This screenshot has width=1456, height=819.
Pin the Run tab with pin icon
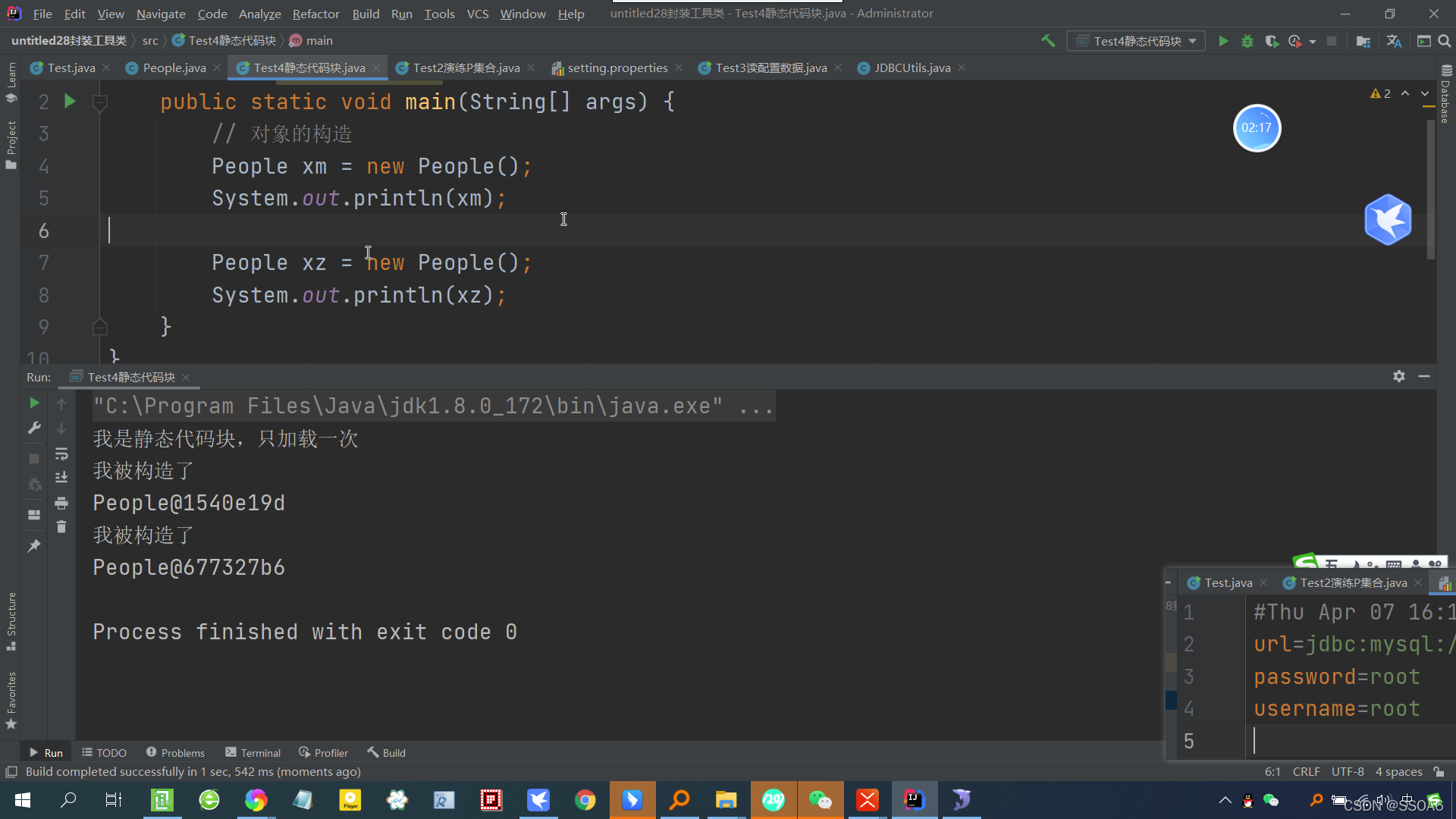click(x=34, y=546)
